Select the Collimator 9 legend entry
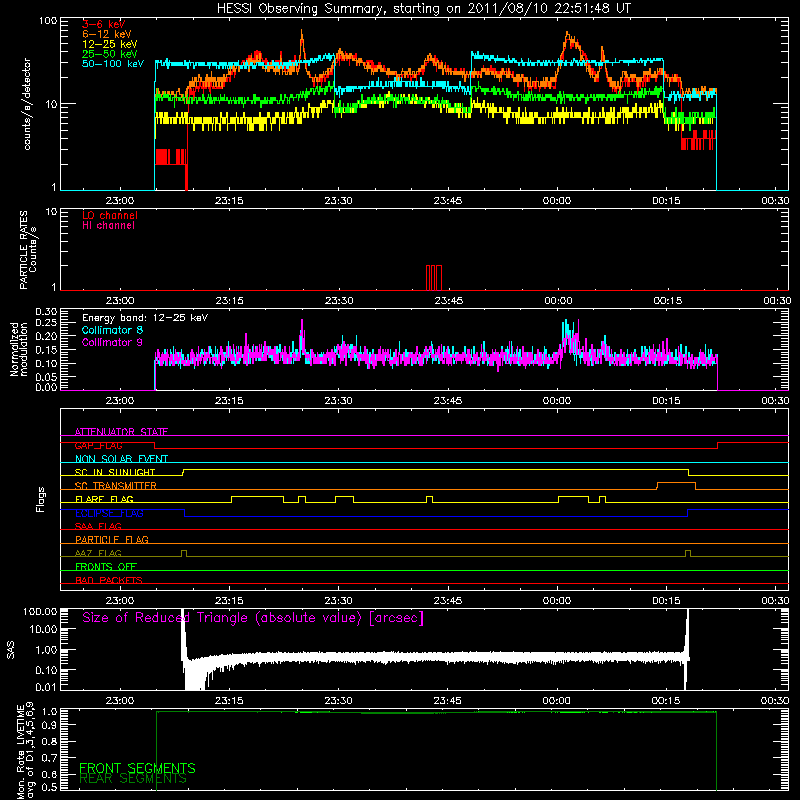The width and height of the screenshot is (800, 800). click(112, 342)
